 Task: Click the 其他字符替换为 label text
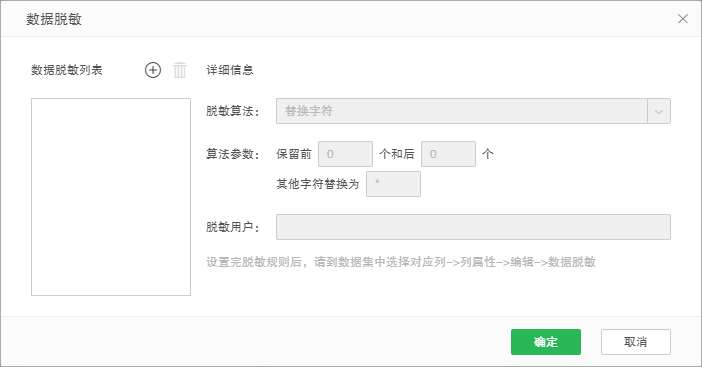[318, 184]
